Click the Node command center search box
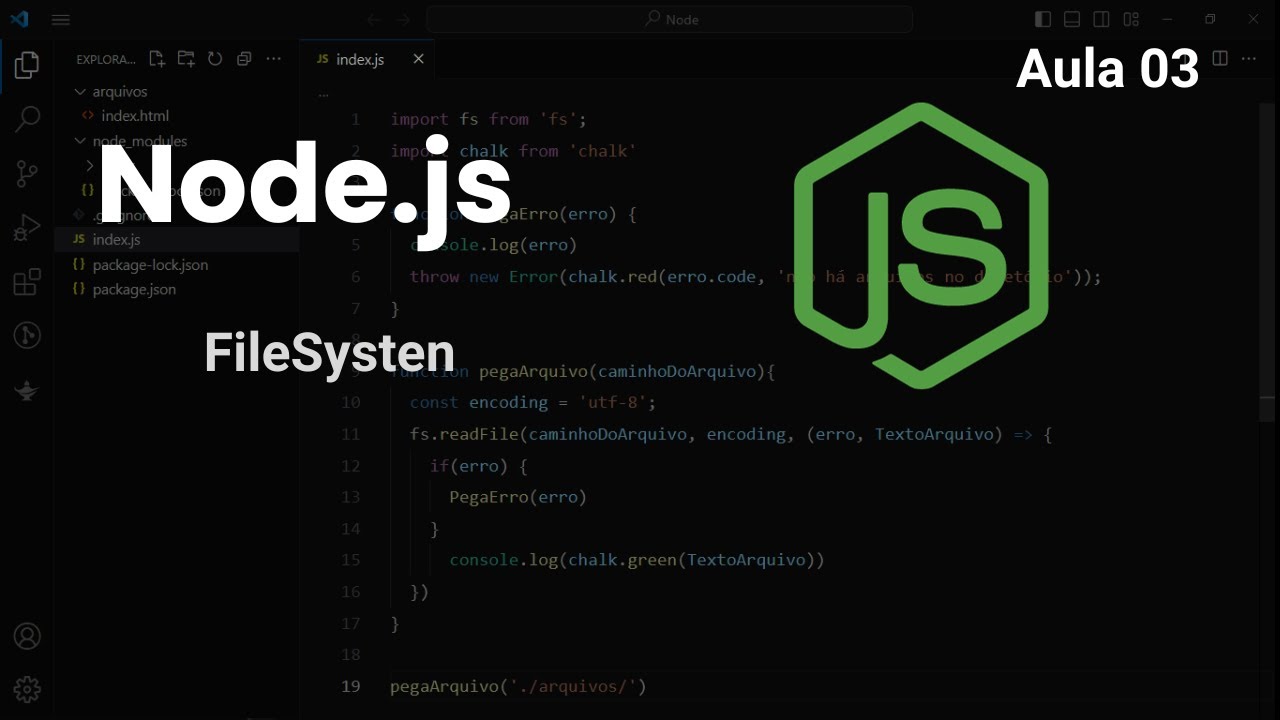This screenshot has height=720, width=1280. point(670,19)
